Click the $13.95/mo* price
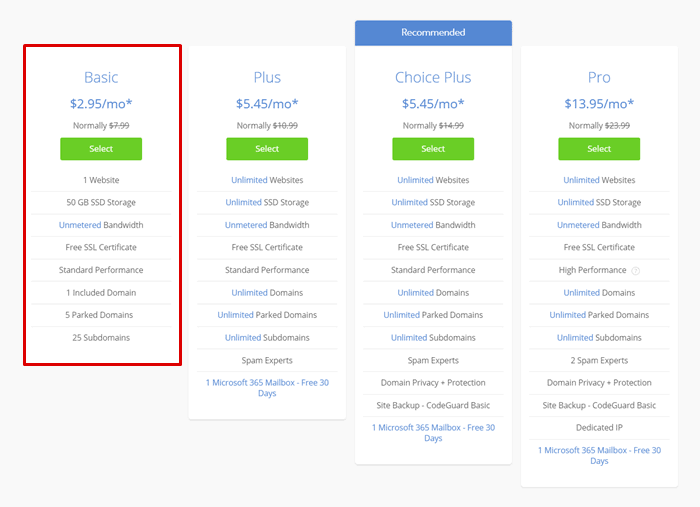700x507 pixels. pyautogui.click(x=599, y=104)
